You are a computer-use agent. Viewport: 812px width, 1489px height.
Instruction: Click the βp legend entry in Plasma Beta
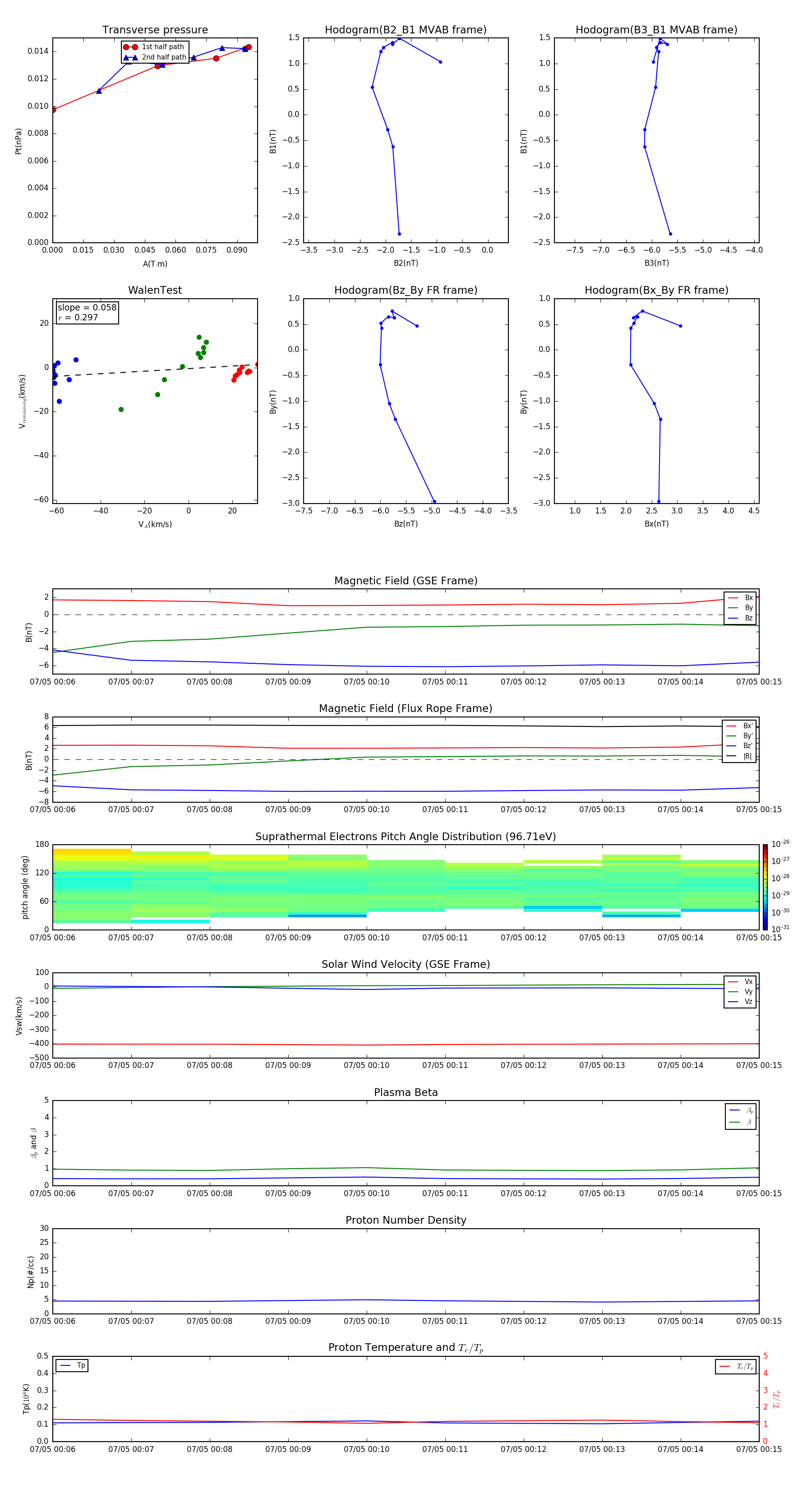pyautogui.click(x=741, y=1110)
